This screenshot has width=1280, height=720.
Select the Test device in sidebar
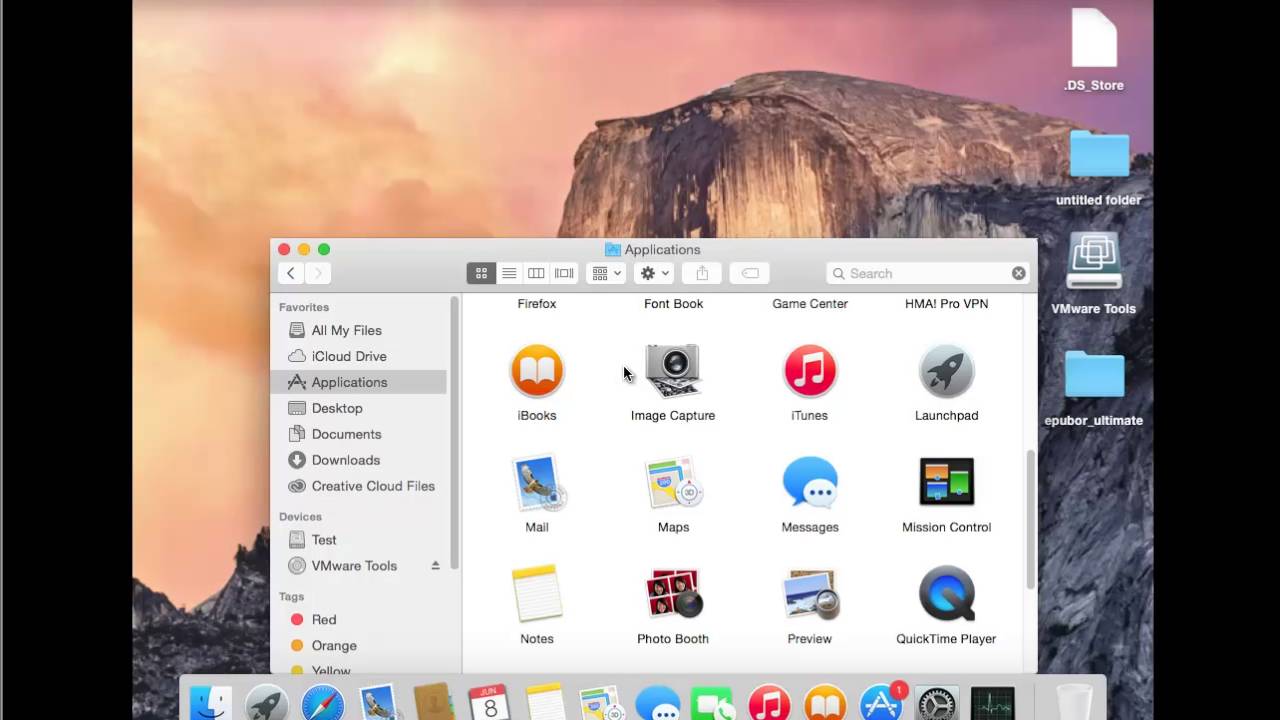click(x=358, y=540)
